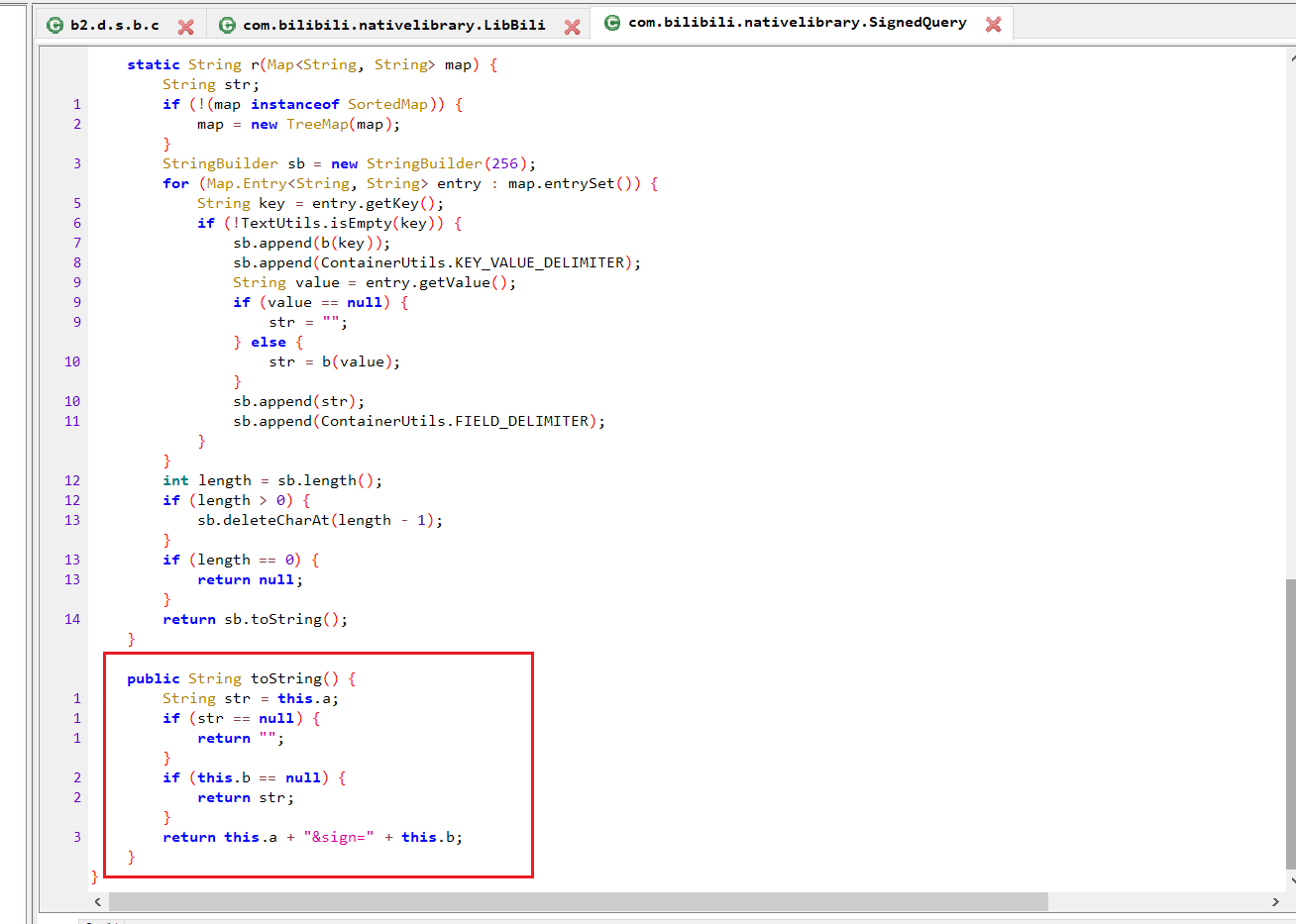
Task: Click the horizontal scrollbar right arrow
Action: (1275, 901)
